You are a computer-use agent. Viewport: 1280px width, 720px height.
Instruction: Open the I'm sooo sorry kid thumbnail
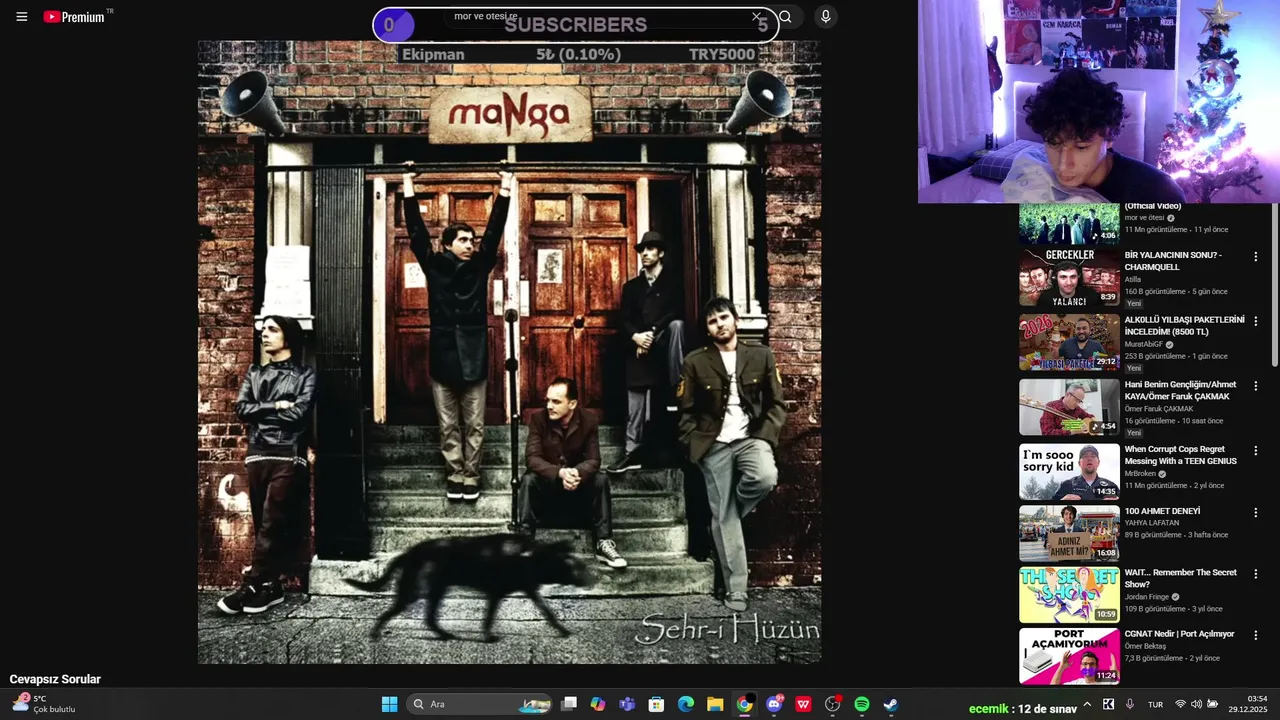point(1069,472)
